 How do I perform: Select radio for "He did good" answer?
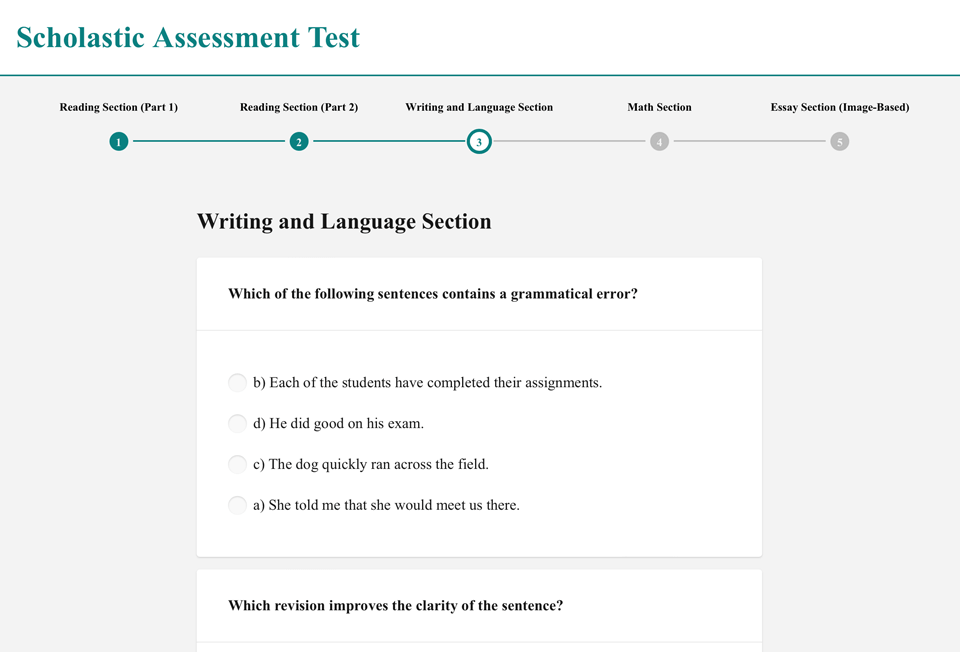pos(237,423)
